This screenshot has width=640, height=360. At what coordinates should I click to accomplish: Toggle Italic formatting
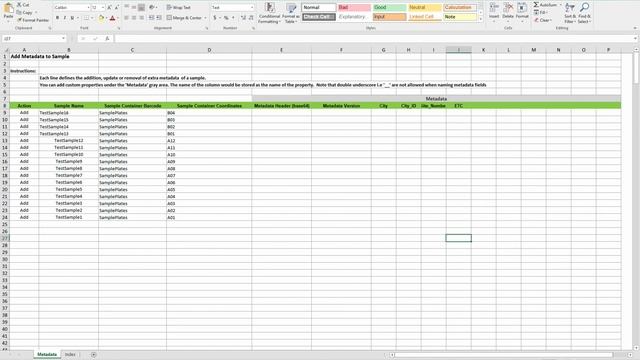(x=64, y=18)
